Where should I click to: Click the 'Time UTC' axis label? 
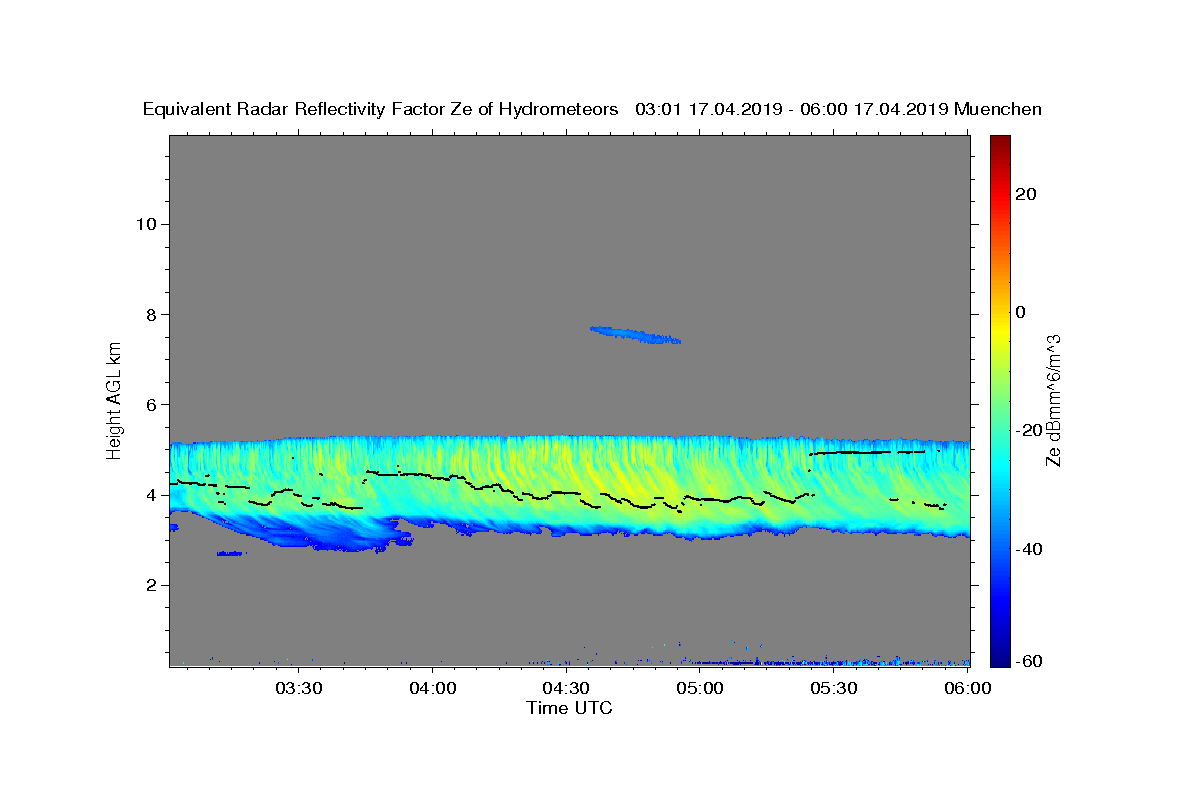[x=569, y=708]
